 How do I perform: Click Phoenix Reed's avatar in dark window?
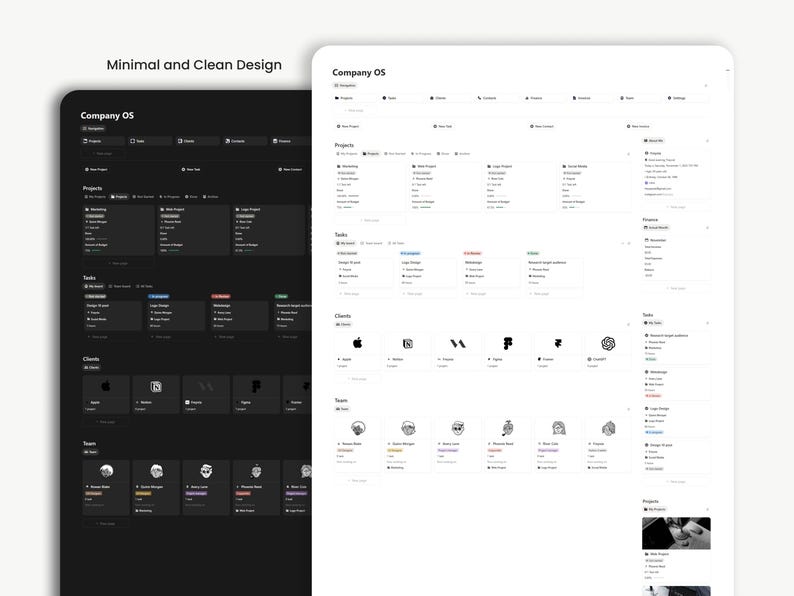point(256,471)
